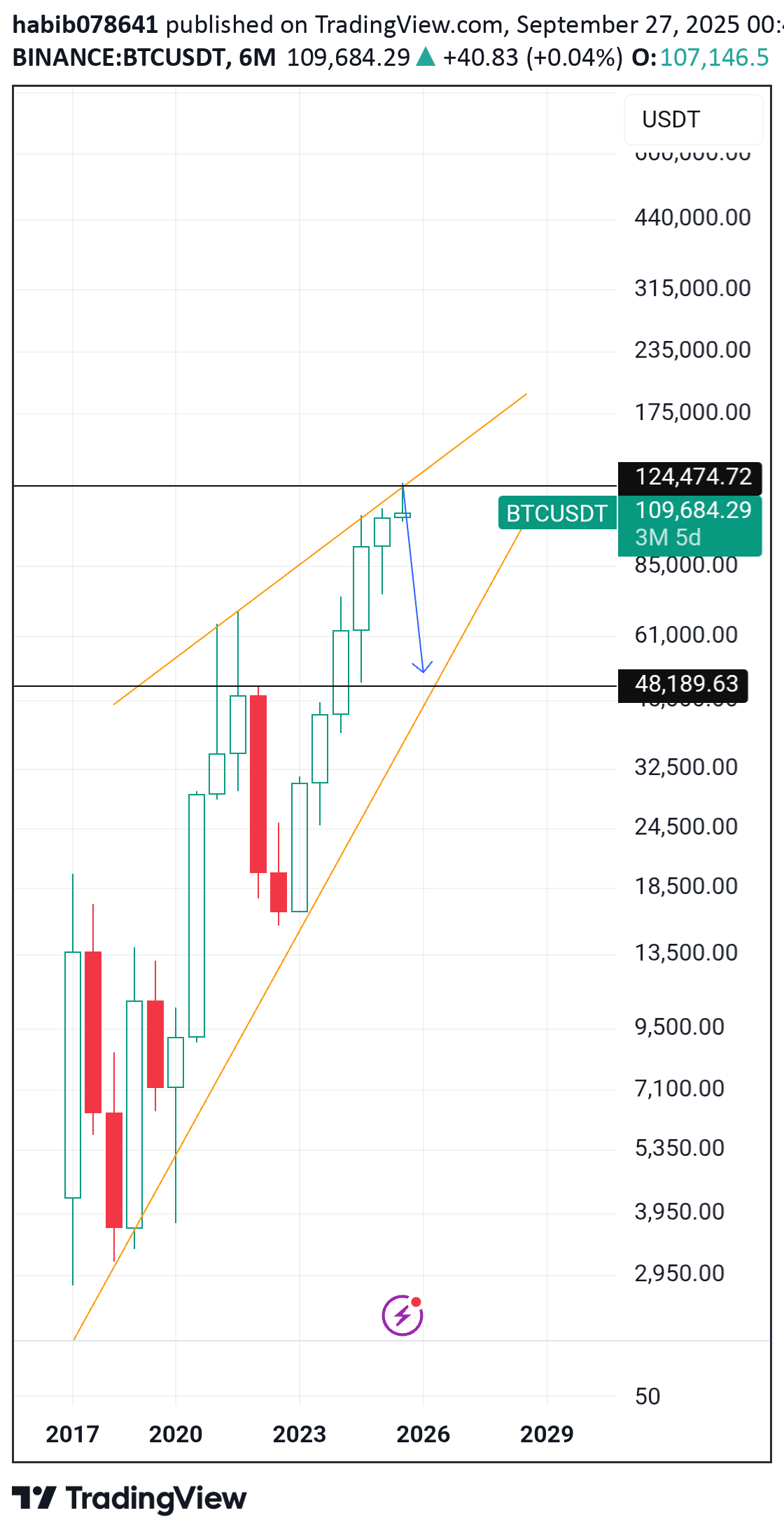The height and width of the screenshot is (1534, 784).
Task: Click the 3M 5d bar countdown
Action: [x=668, y=538]
